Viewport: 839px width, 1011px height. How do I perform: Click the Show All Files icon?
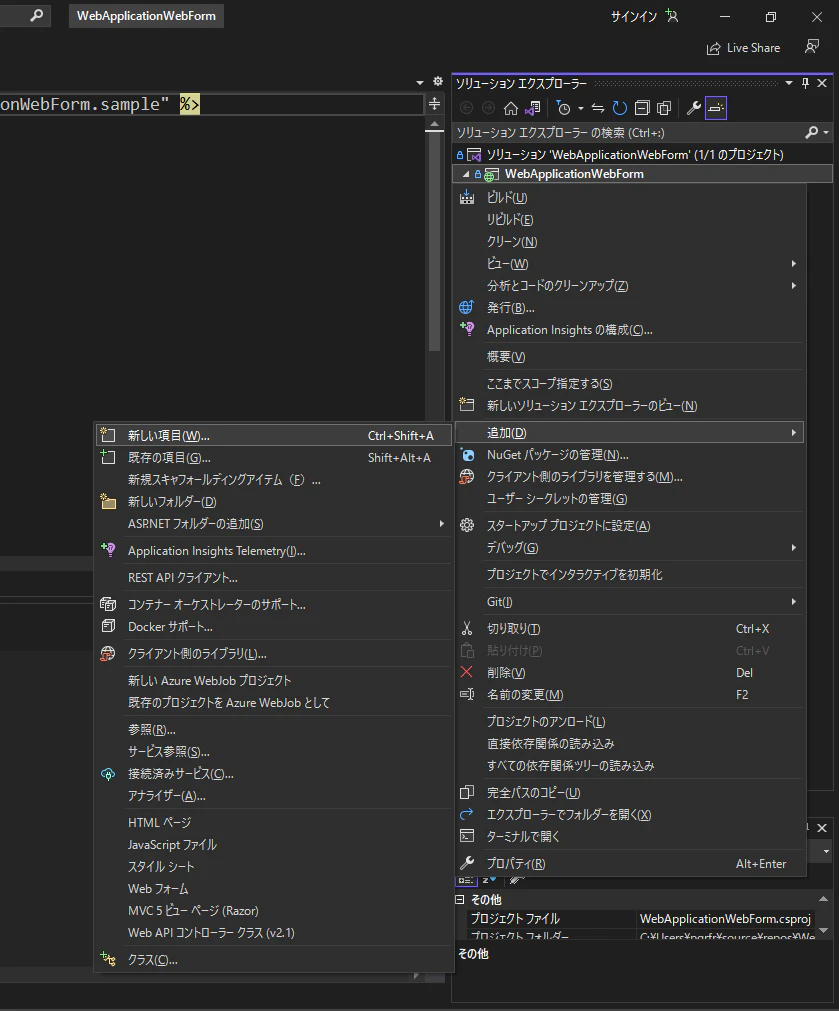(x=664, y=108)
